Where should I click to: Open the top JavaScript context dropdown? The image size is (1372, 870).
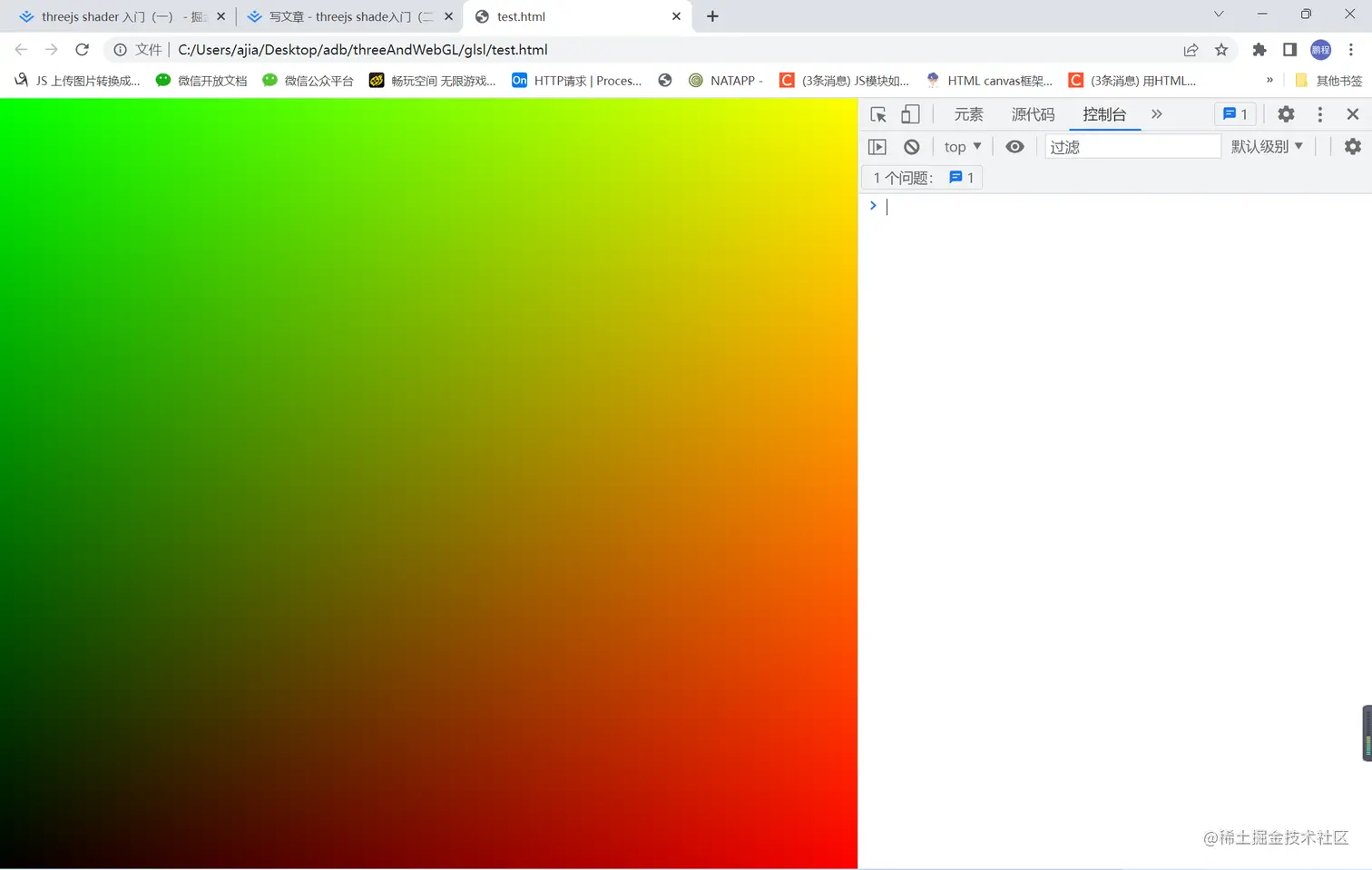[x=963, y=147]
